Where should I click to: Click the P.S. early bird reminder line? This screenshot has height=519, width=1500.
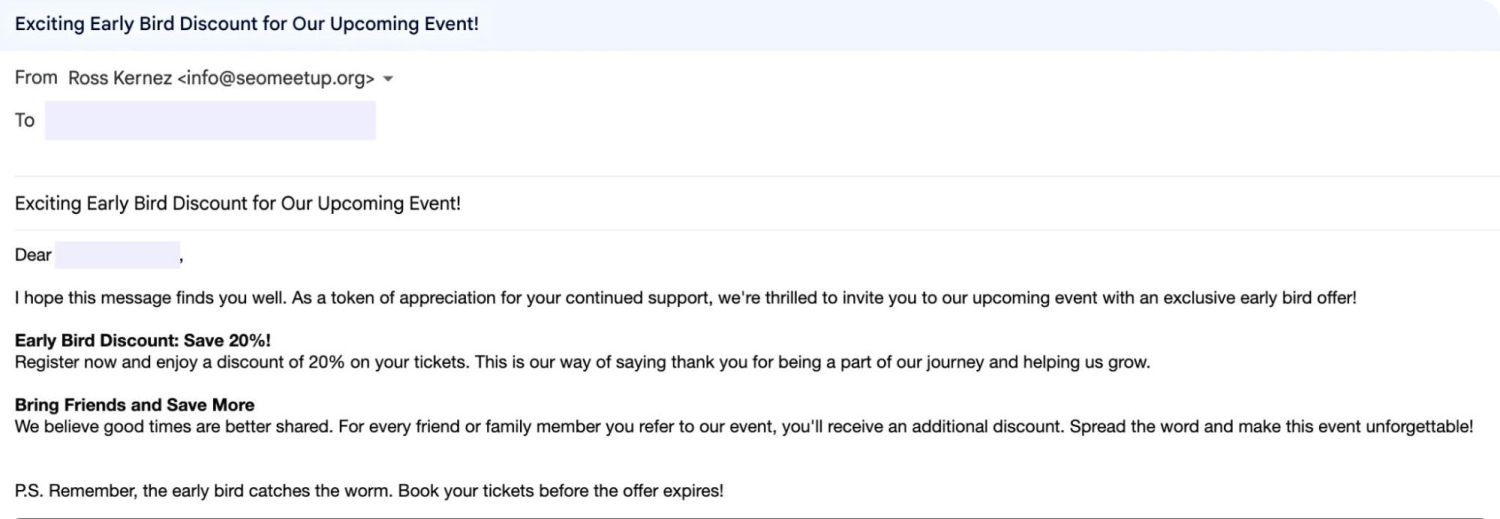[x=366, y=491]
